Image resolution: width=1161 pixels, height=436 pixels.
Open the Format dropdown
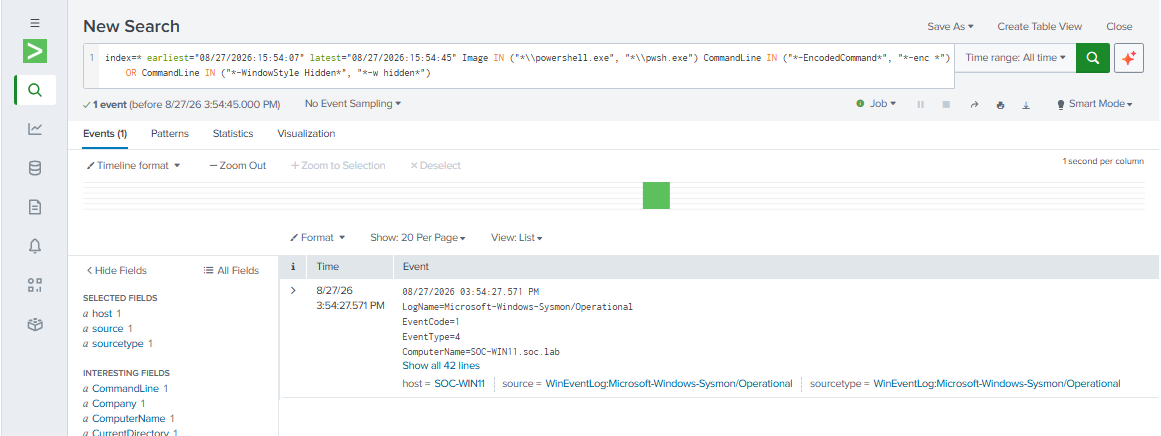[x=318, y=238]
